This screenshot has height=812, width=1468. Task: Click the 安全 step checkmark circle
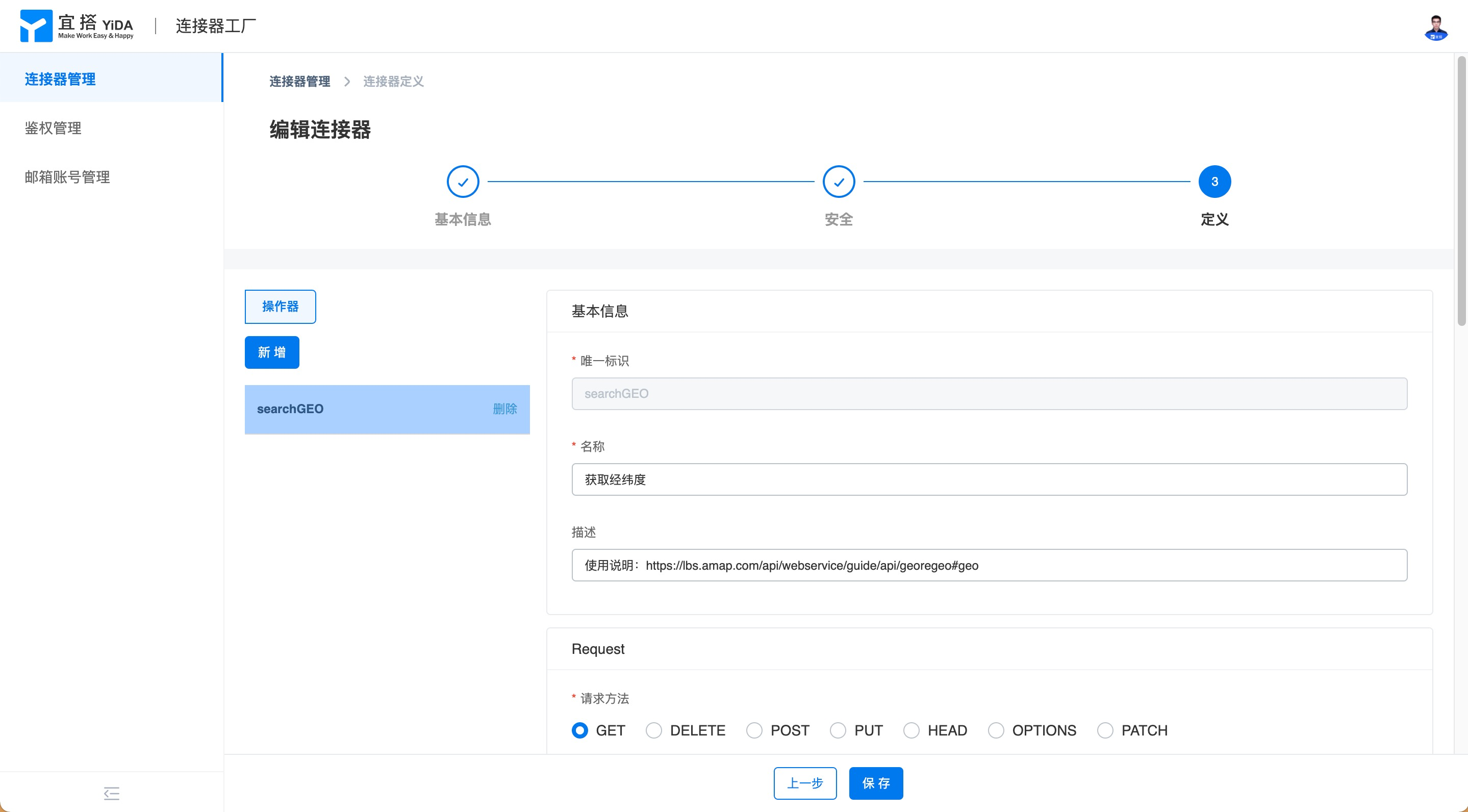click(839, 182)
